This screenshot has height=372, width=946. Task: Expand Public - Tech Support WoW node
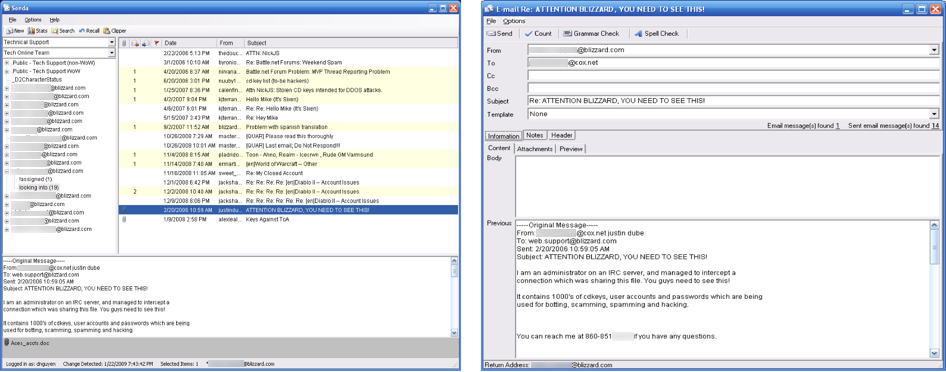[x=7, y=71]
